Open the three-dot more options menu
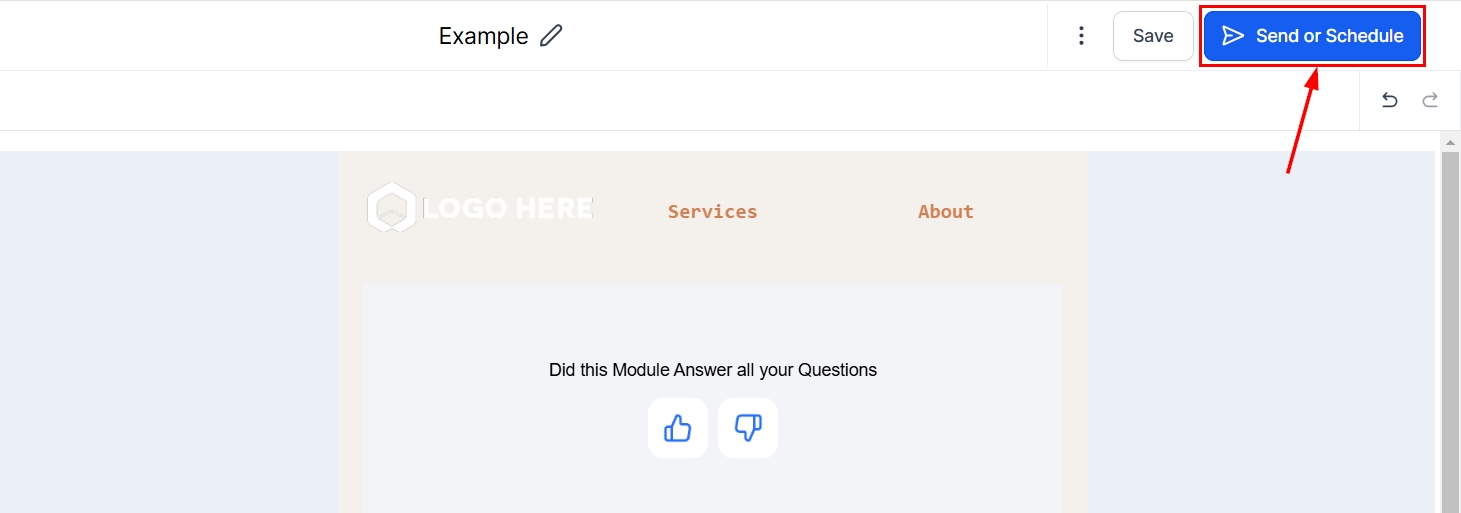1461x513 pixels. pyautogui.click(x=1081, y=36)
